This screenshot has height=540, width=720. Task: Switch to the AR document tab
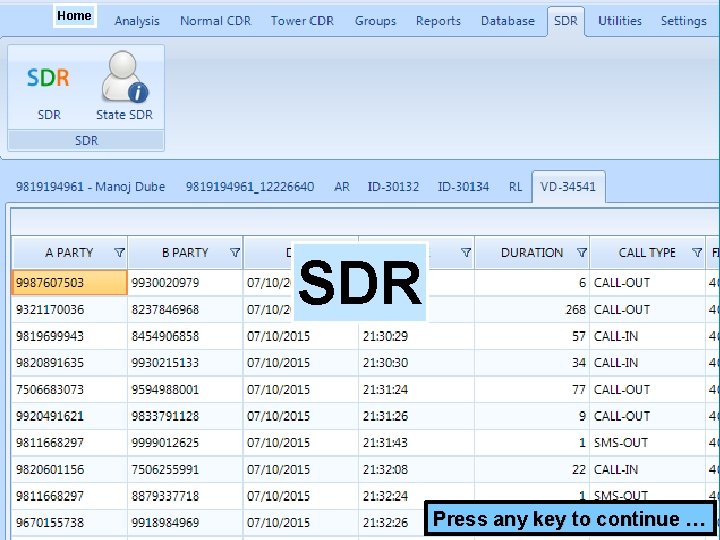pyautogui.click(x=342, y=187)
